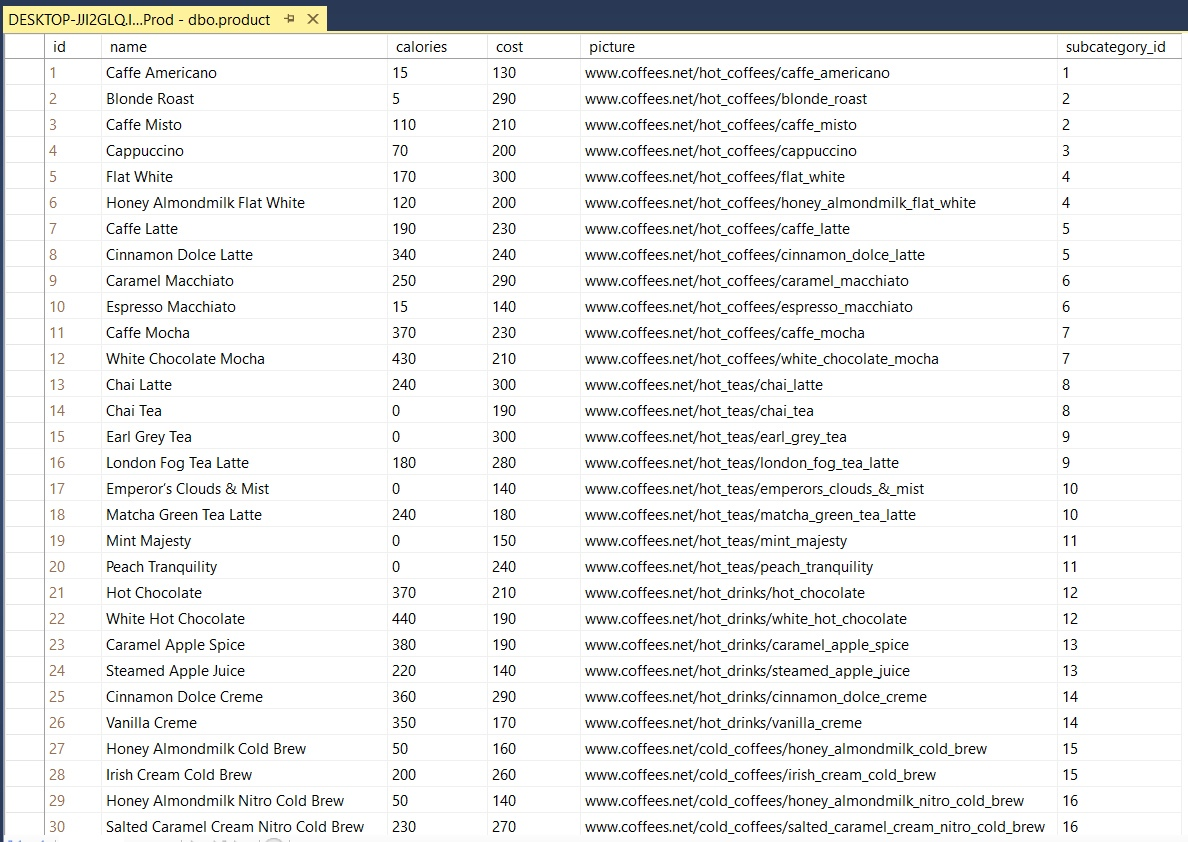1188x842 pixels.
Task: Select Honey Almondmilk Nitro Cold Brew cell
Action: tap(244, 801)
